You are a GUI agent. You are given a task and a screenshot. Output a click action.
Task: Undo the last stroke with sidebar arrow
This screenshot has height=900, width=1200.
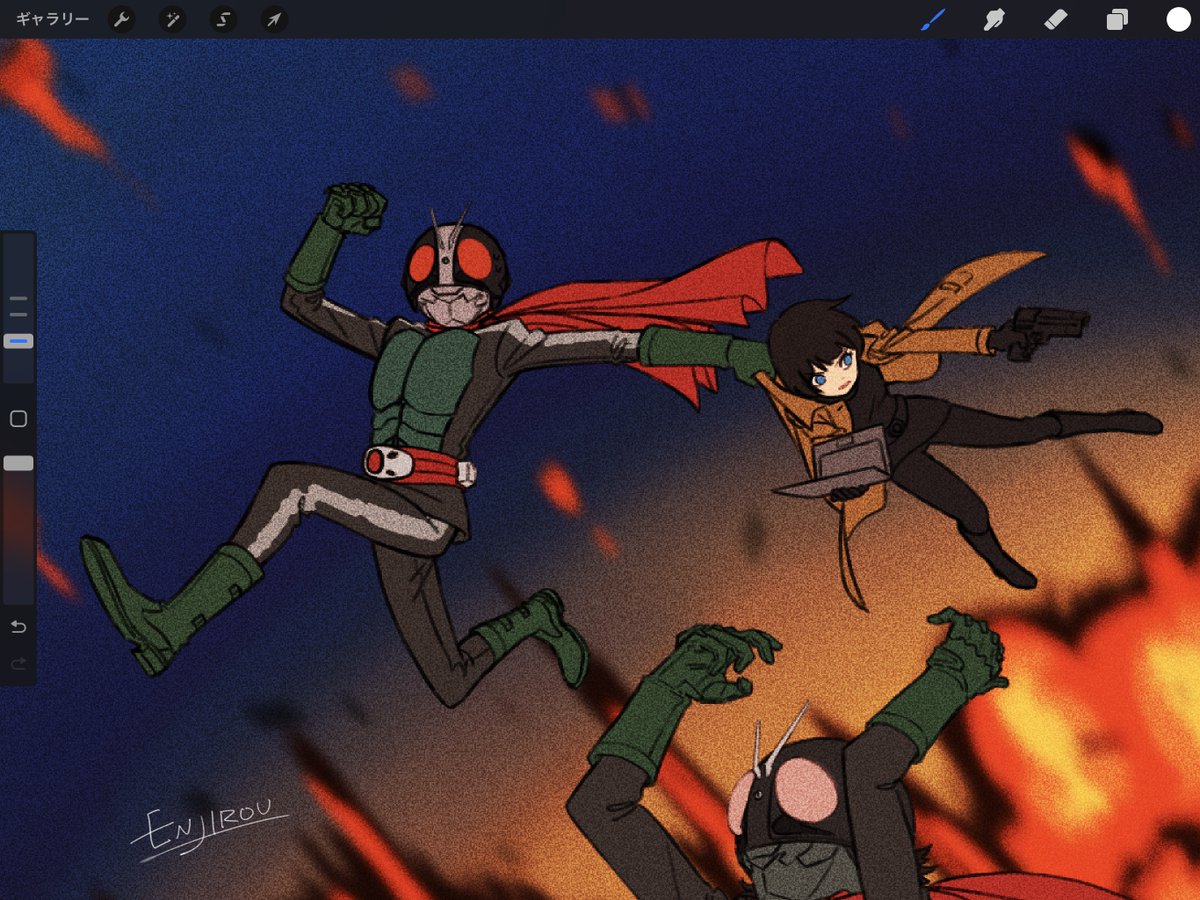point(18,627)
